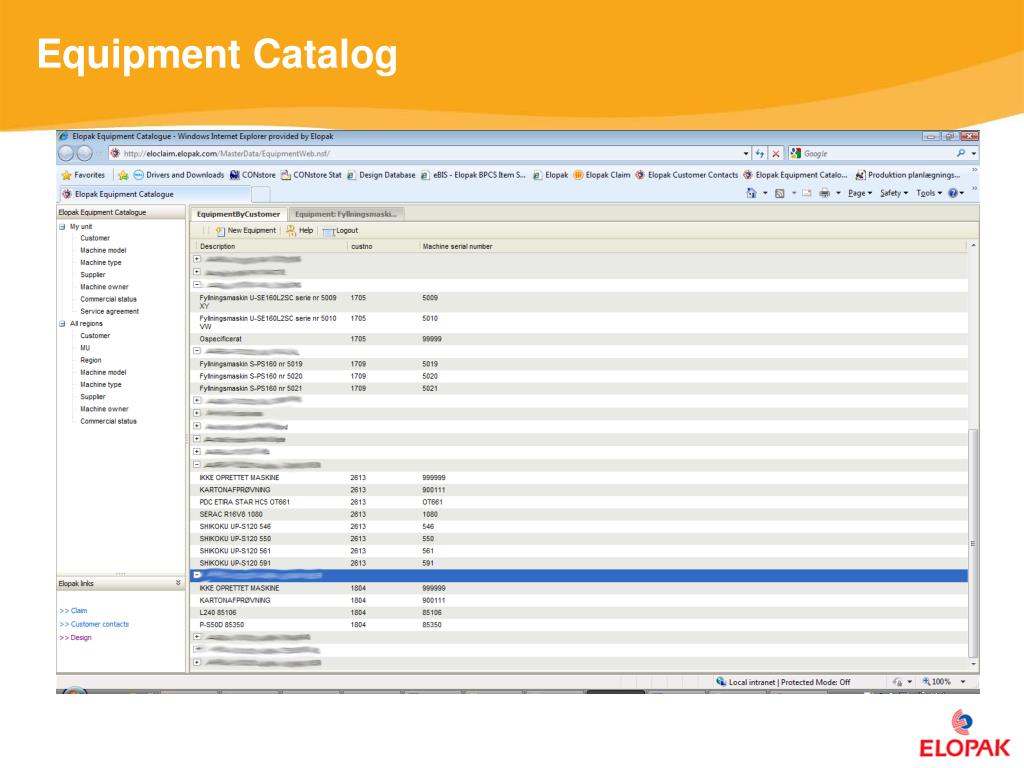The width and height of the screenshot is (1024, 768).
Task: Click the blue Help question icon
Action: (953, 193)
